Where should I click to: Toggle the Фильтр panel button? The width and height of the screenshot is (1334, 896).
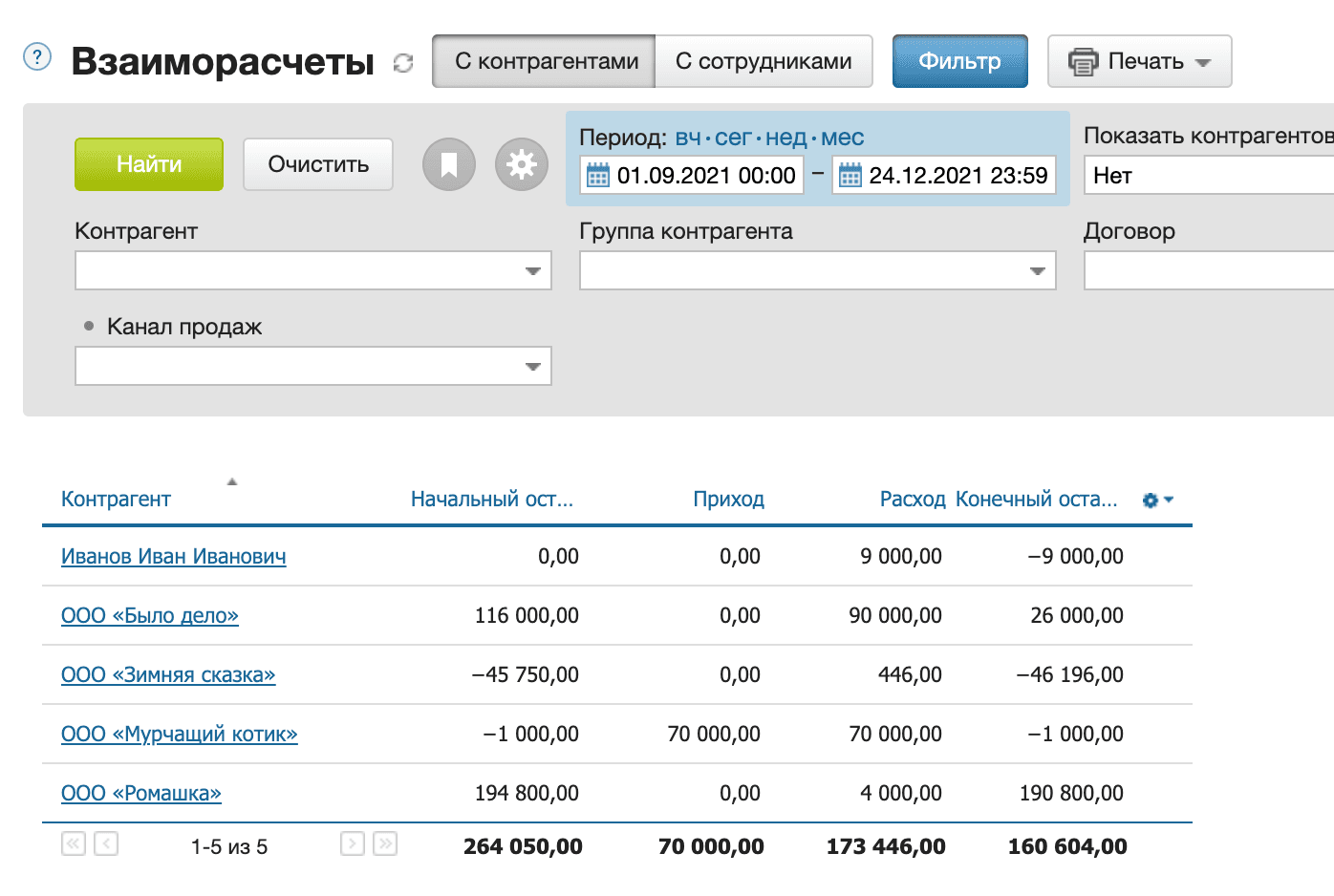tap(959, 61)
